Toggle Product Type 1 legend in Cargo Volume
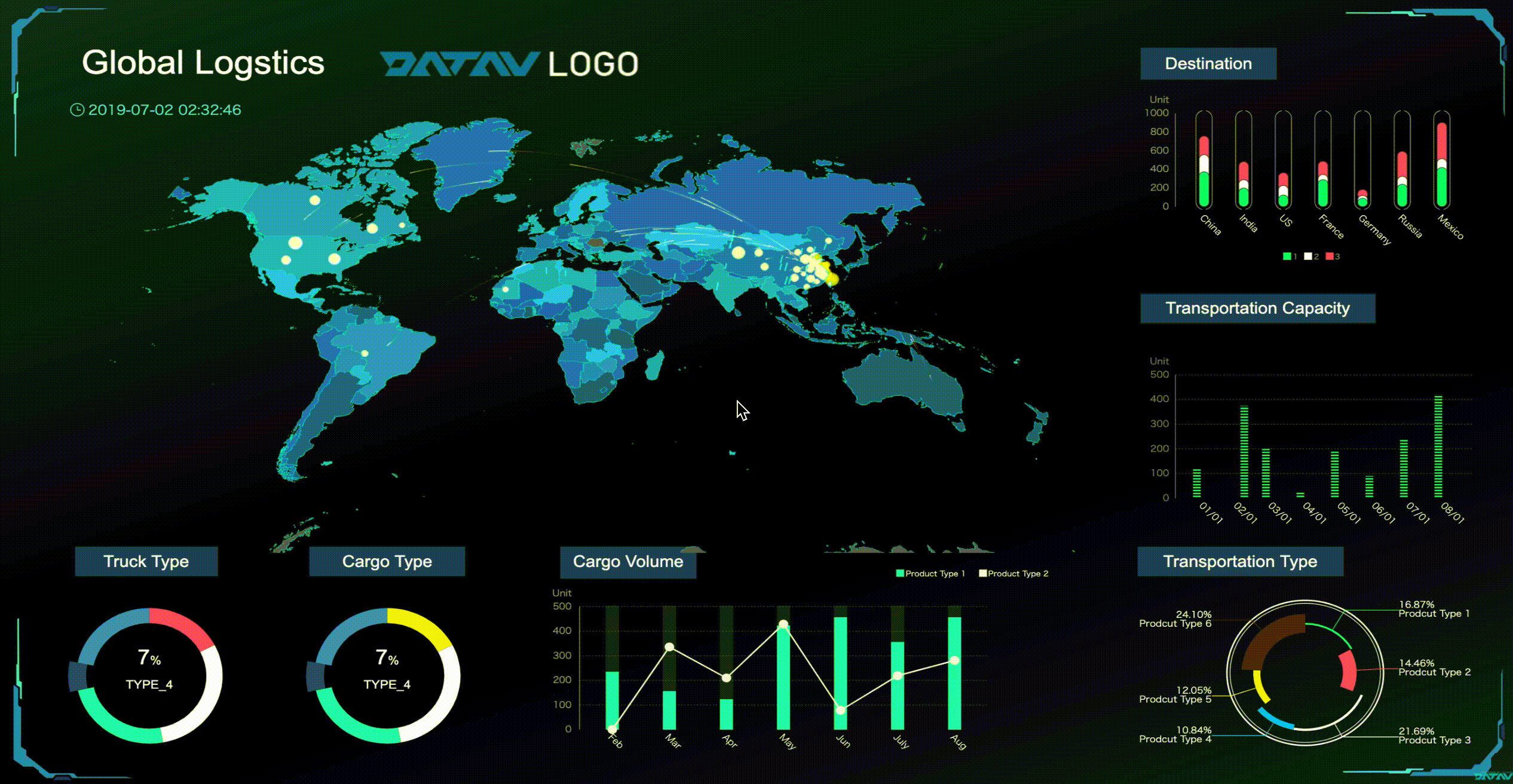Viewport: 1513px width, 784px height. (x=930, y=574)
